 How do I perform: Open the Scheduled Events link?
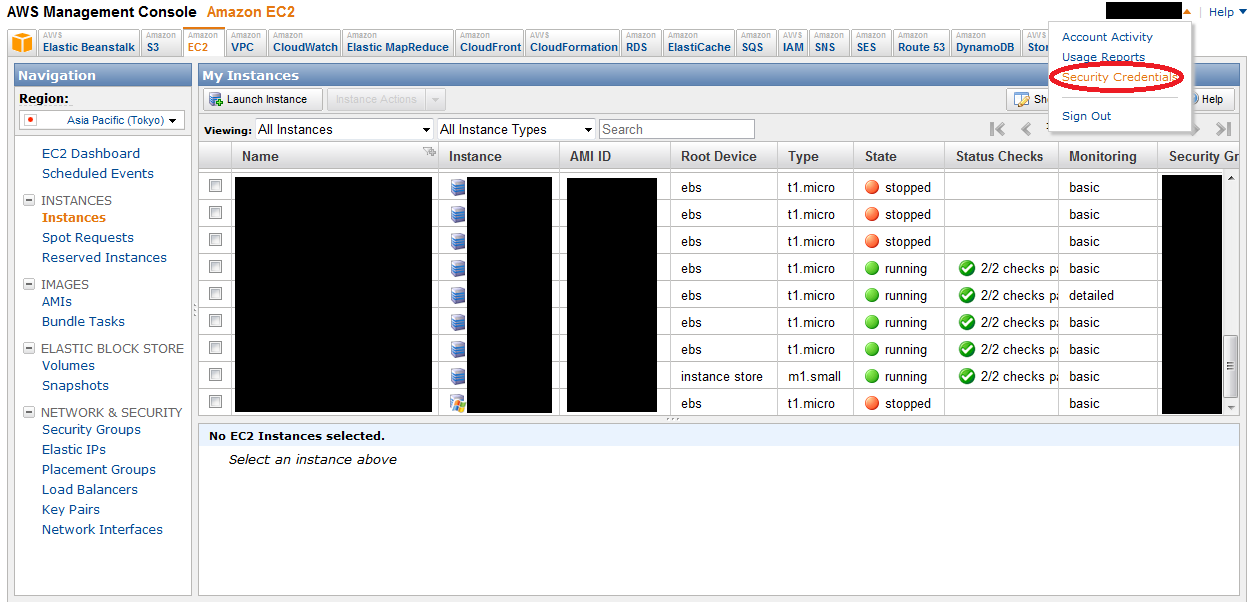coord(98,174)
